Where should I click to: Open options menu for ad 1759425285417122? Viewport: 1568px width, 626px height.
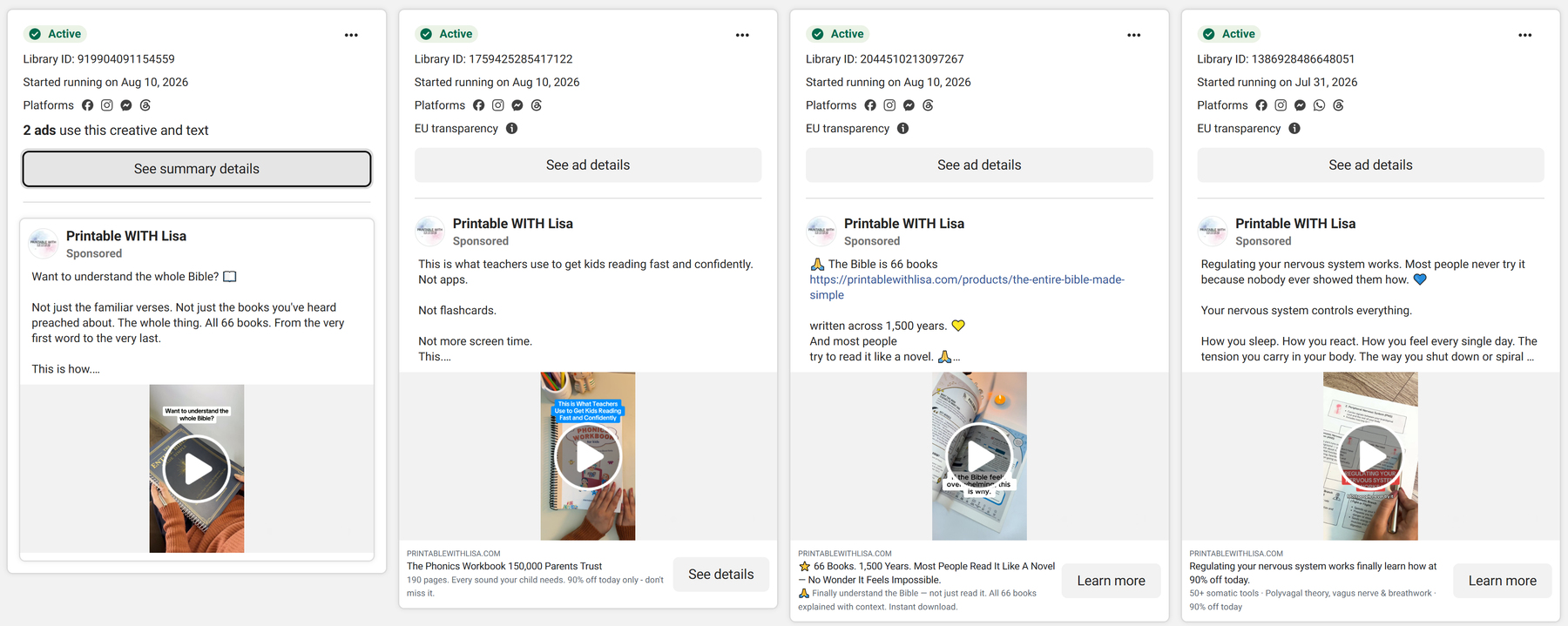[742, 35]
